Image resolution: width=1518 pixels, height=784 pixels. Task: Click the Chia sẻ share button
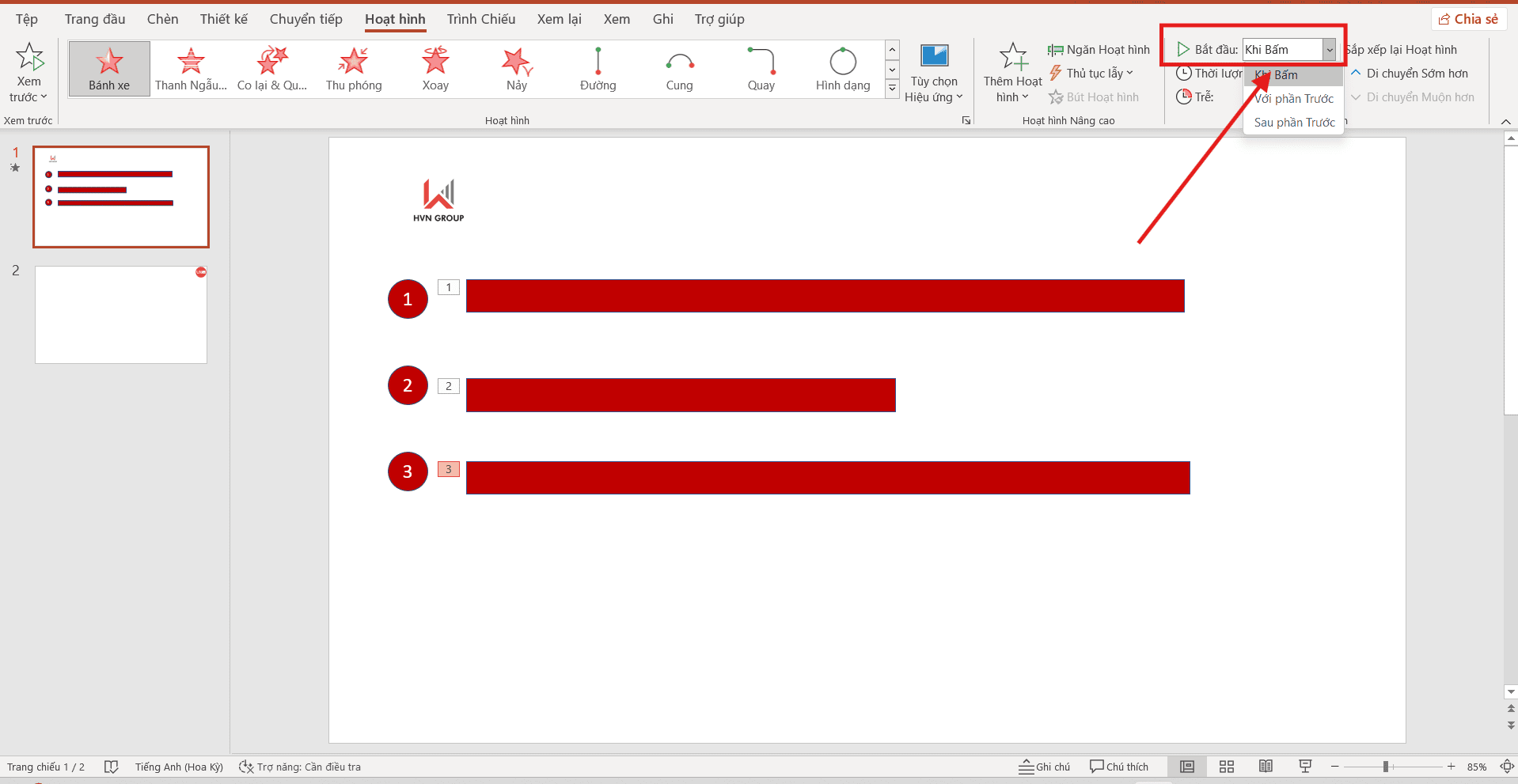1468,19
